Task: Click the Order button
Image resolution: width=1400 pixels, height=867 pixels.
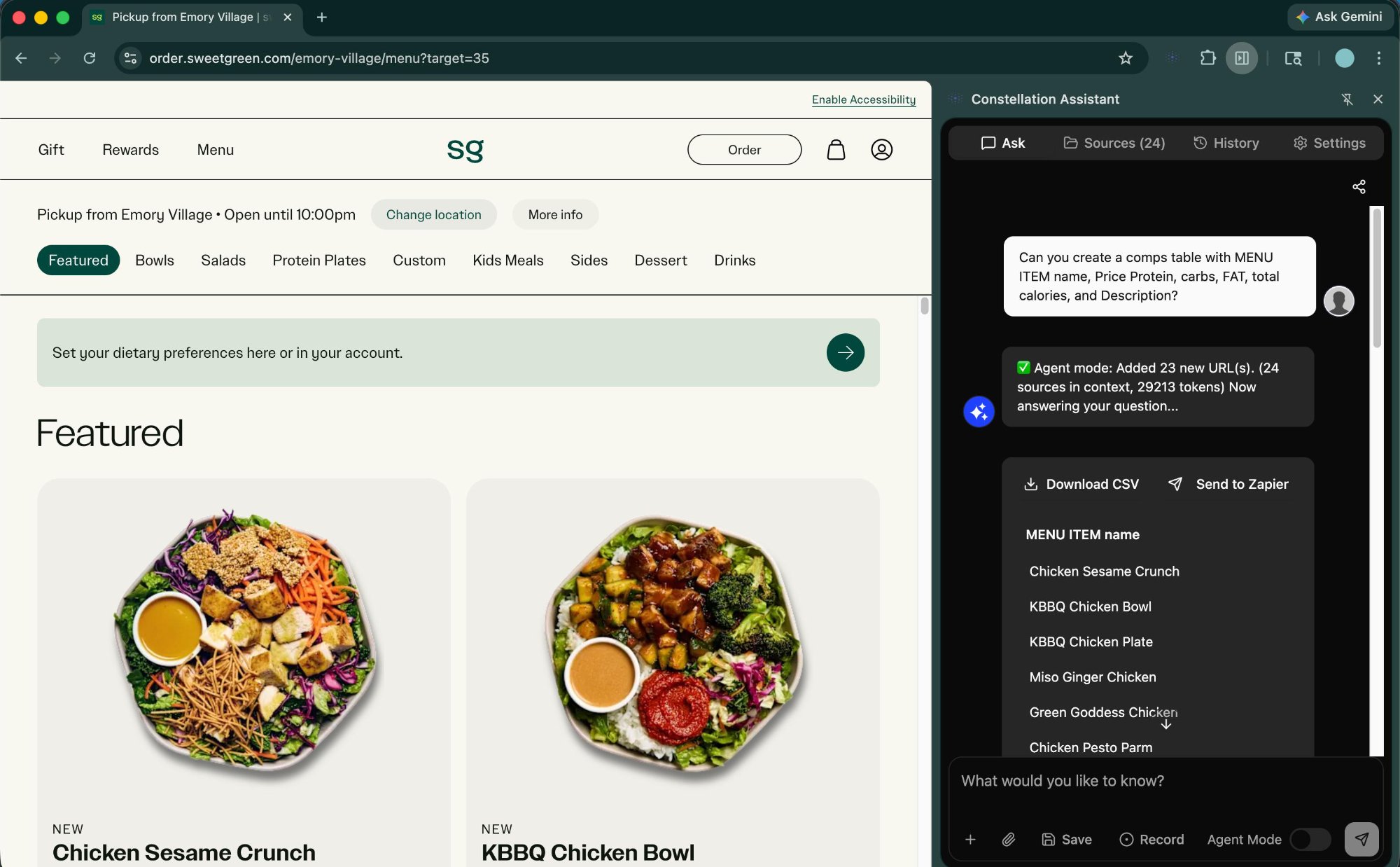Action: tap(744, 149)
